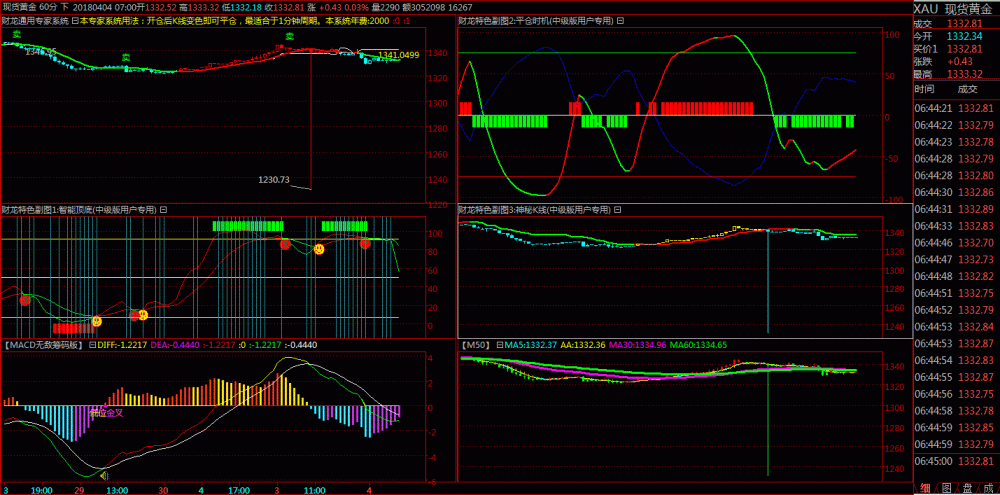Viewport: 1000px width, 495px height.
Task: Click the yellow smiley marker below the 20 line near red bars
Action: point(96,321)
